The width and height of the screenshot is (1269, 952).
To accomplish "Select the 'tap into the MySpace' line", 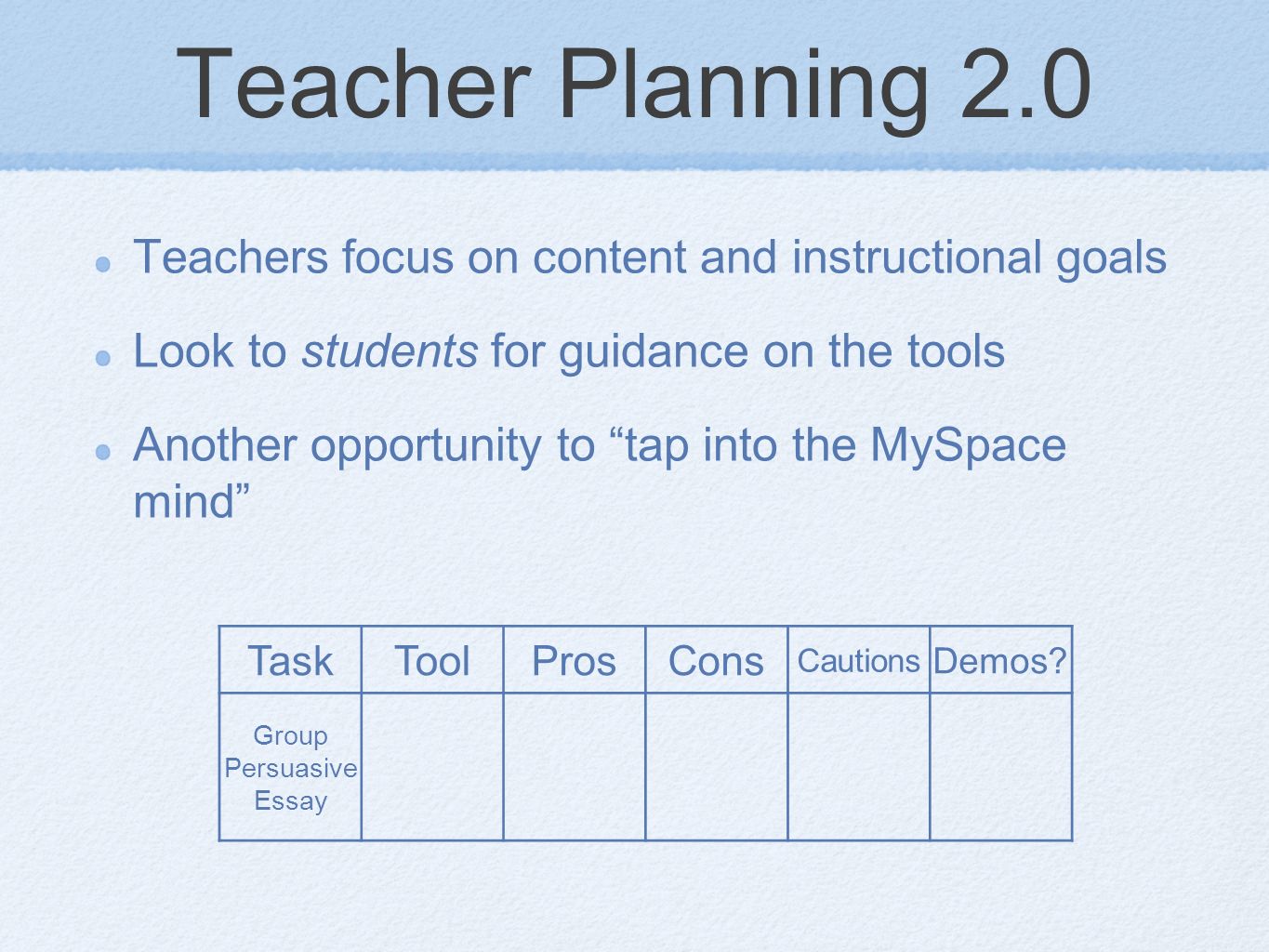I will (x=600, y=445).
